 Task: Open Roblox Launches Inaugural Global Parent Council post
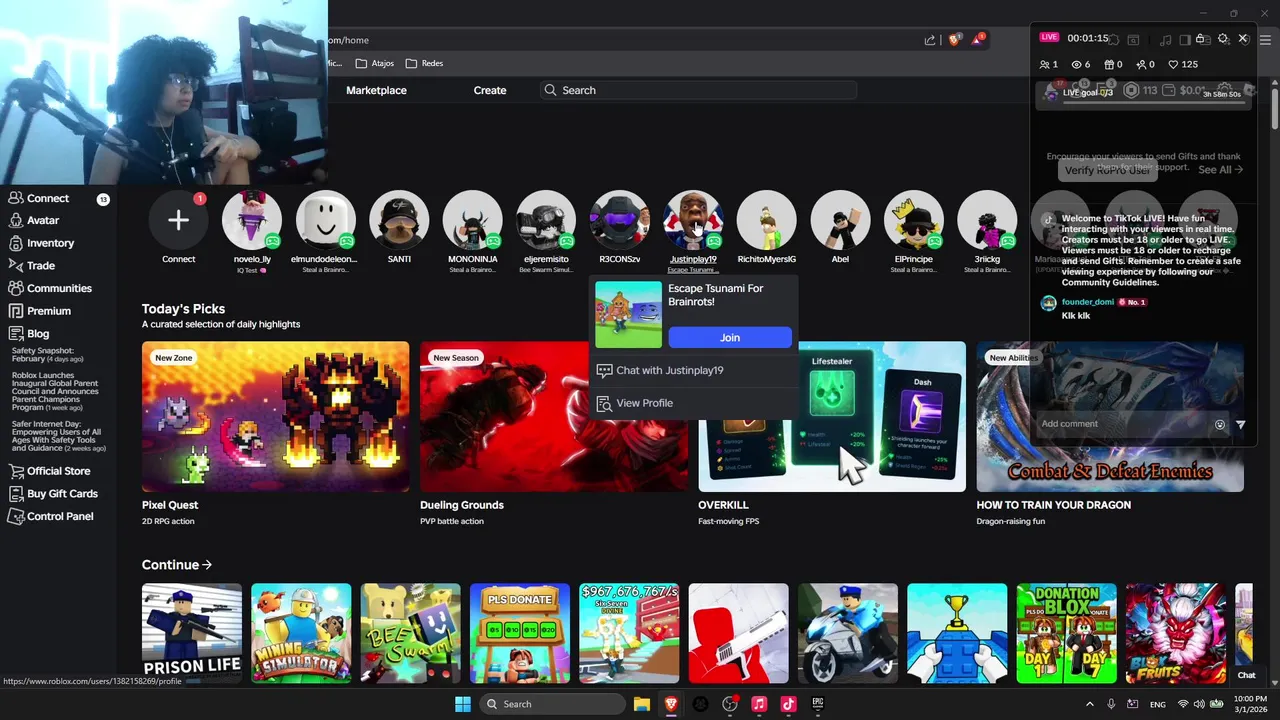tap(56, 391)
